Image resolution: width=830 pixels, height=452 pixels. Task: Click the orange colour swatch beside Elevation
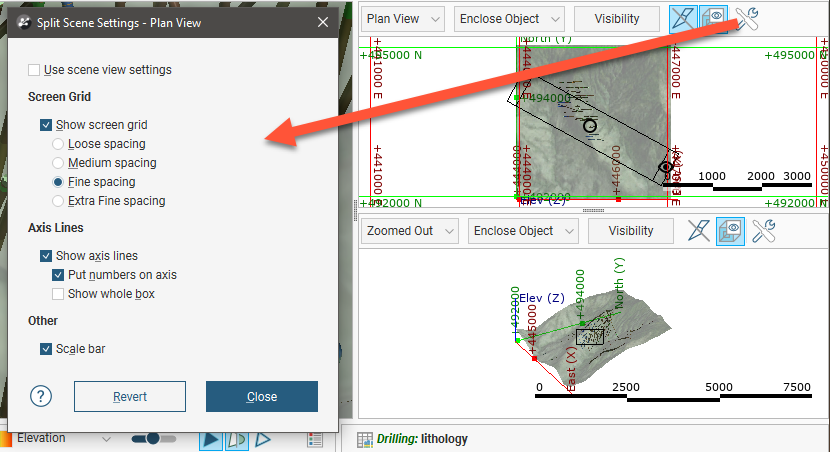(x=6, y=439)
